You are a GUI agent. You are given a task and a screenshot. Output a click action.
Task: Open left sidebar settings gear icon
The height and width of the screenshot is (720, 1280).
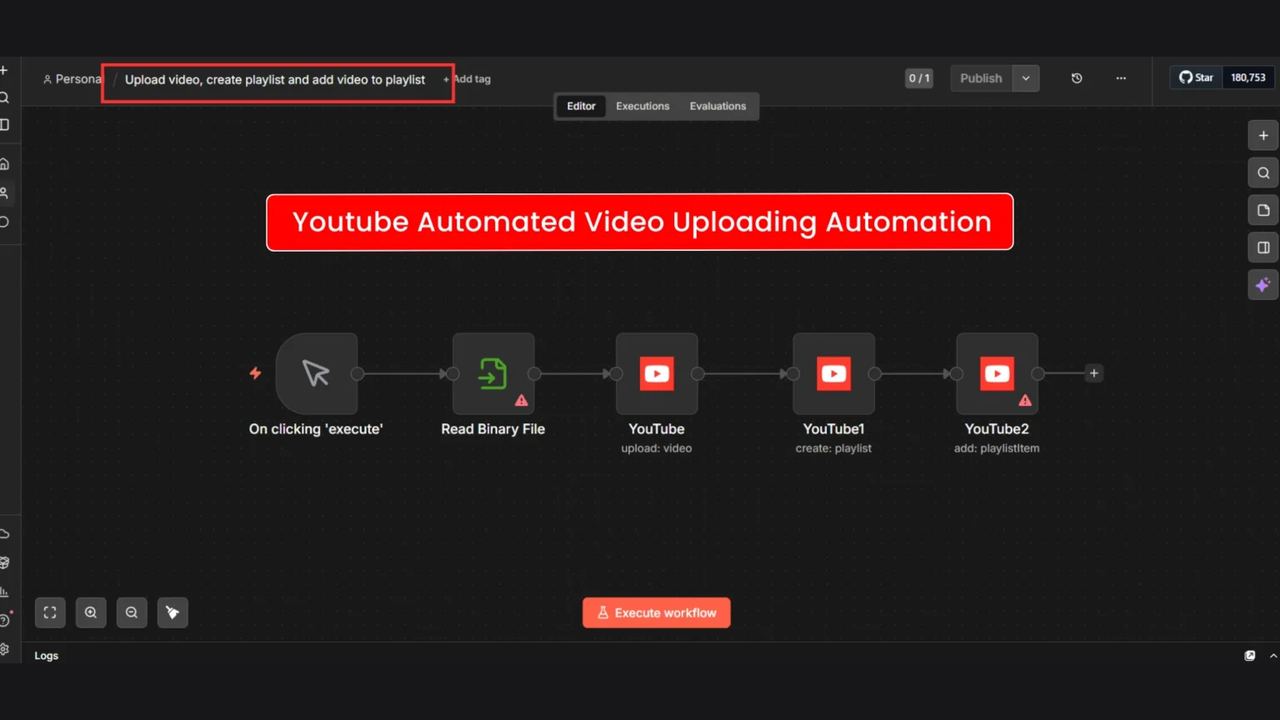pos(4,649)
